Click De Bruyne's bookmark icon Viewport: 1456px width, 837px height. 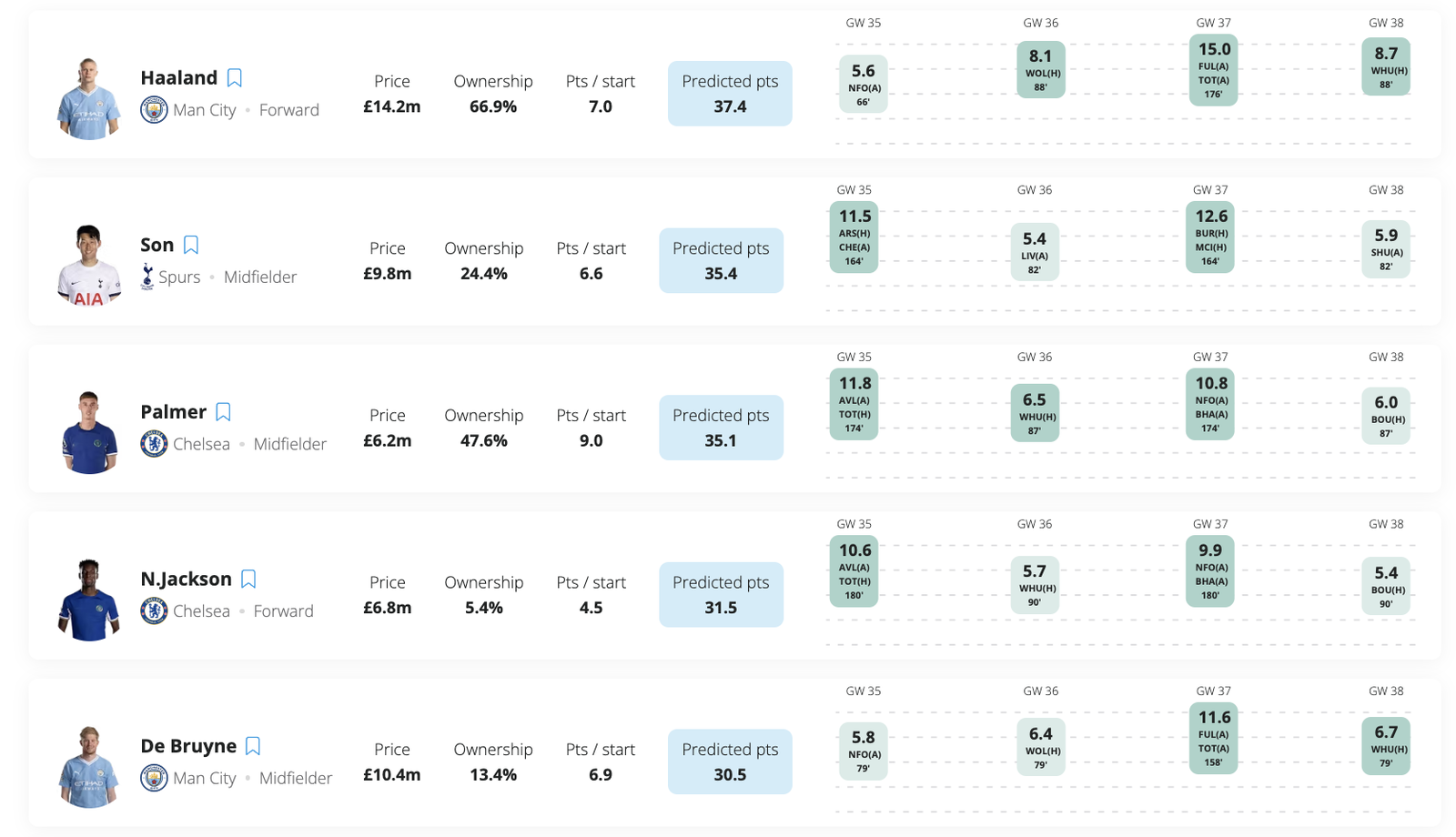pyautogui.click(x=253, y=746)
